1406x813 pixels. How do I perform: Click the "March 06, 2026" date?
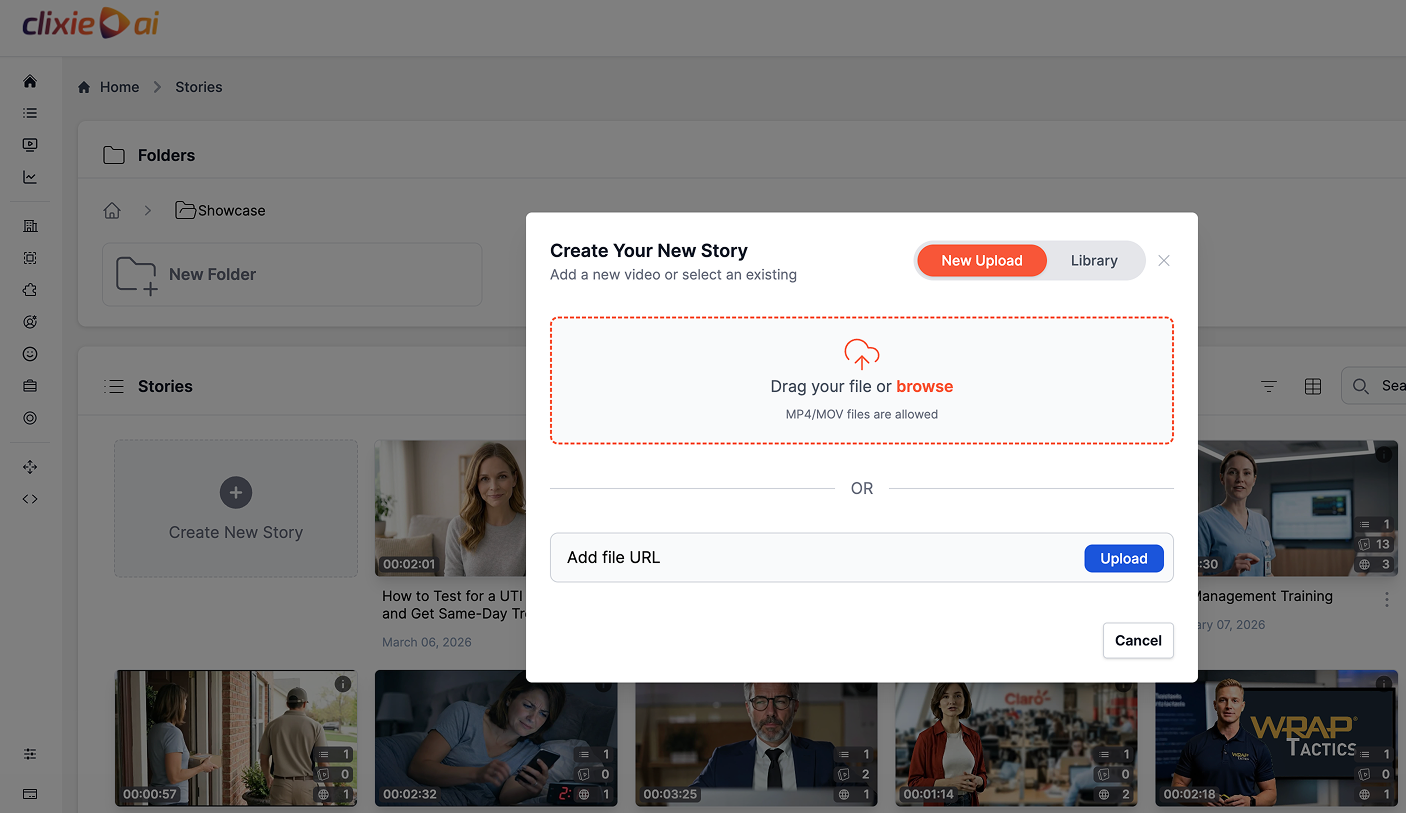coord(427,642)
